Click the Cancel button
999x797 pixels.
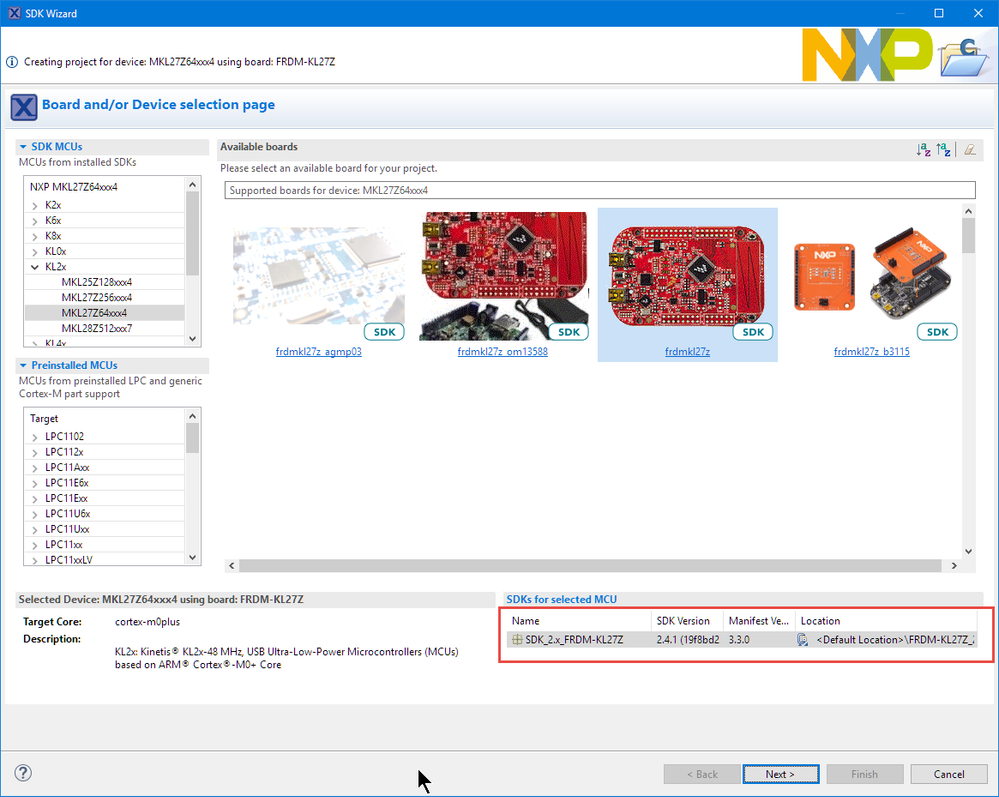point(949,774)
